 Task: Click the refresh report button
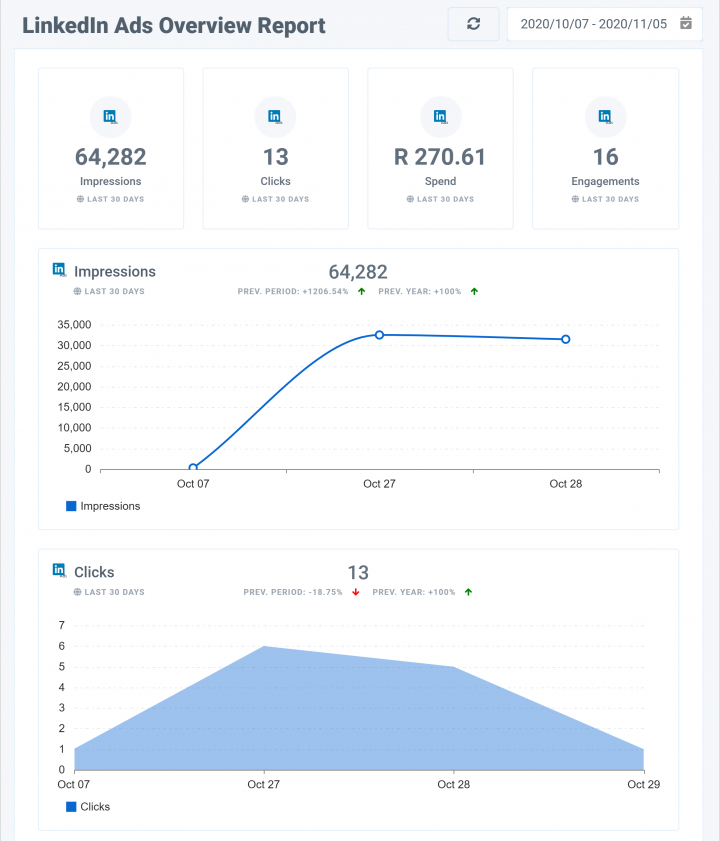coord(473,24)
